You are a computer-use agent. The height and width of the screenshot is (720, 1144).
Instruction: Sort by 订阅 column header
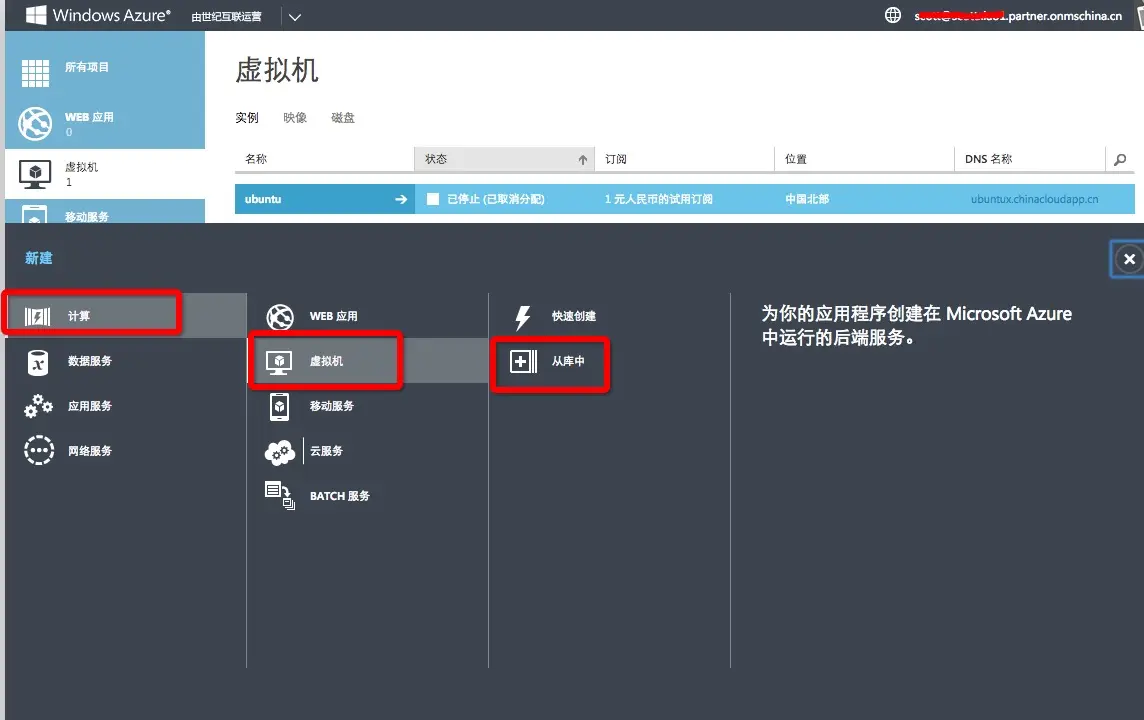point(616,159)
